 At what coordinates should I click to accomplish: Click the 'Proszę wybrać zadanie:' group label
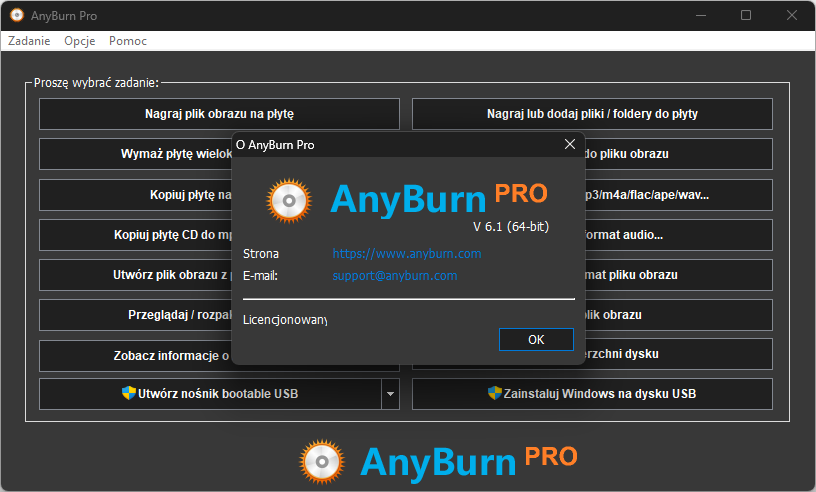(x=96, y=83)
